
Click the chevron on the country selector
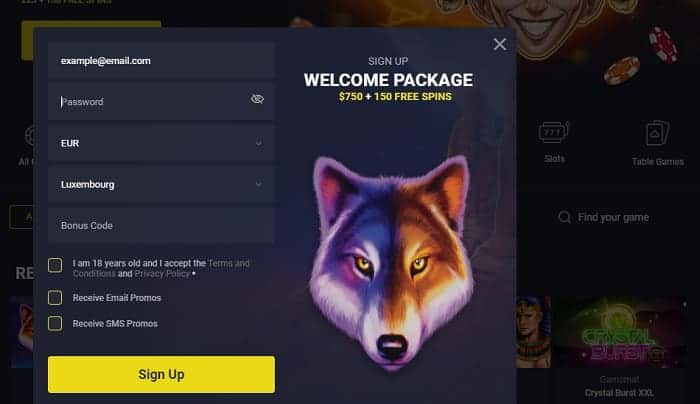(258, 184)
